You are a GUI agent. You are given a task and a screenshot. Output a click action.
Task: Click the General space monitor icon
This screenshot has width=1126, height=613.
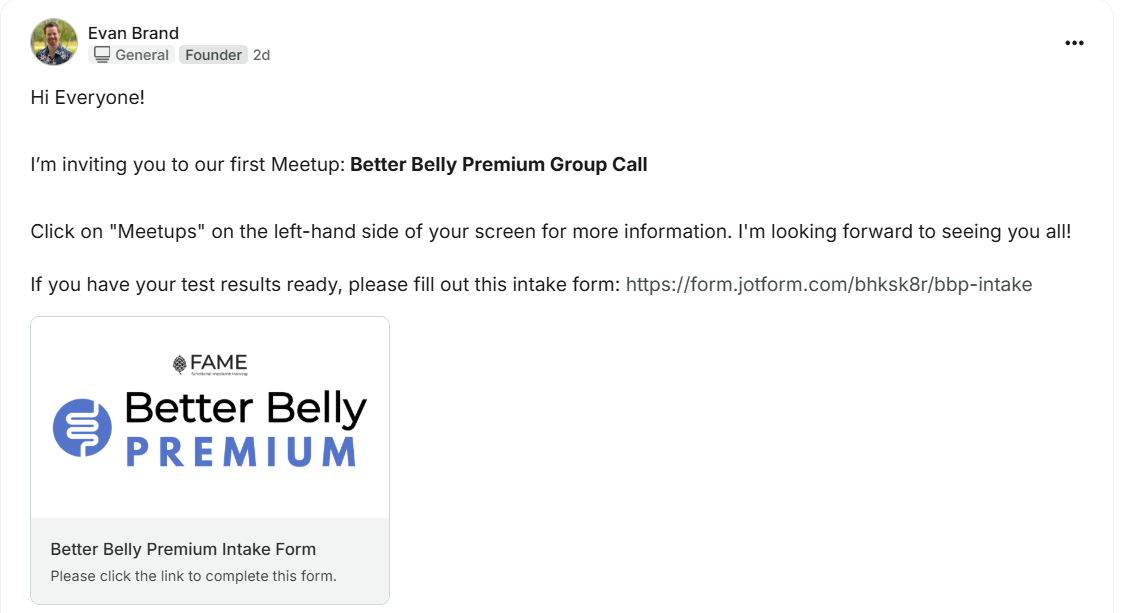tap(101, 55)
